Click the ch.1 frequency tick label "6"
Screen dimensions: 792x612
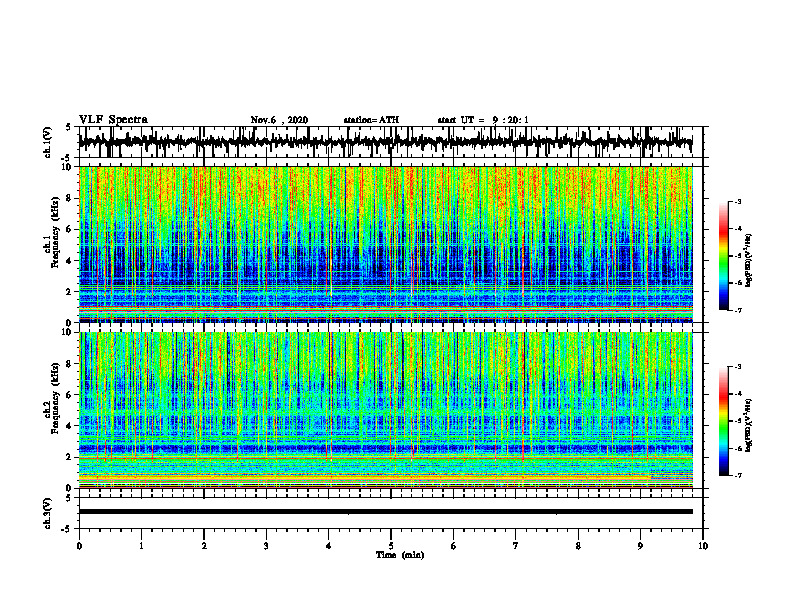(x=71, y=230)
